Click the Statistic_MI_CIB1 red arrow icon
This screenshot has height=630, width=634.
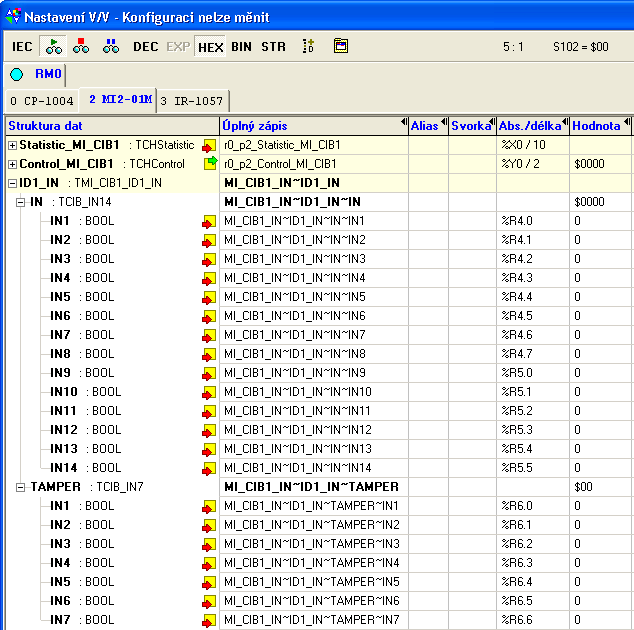[x=209, y=146]
